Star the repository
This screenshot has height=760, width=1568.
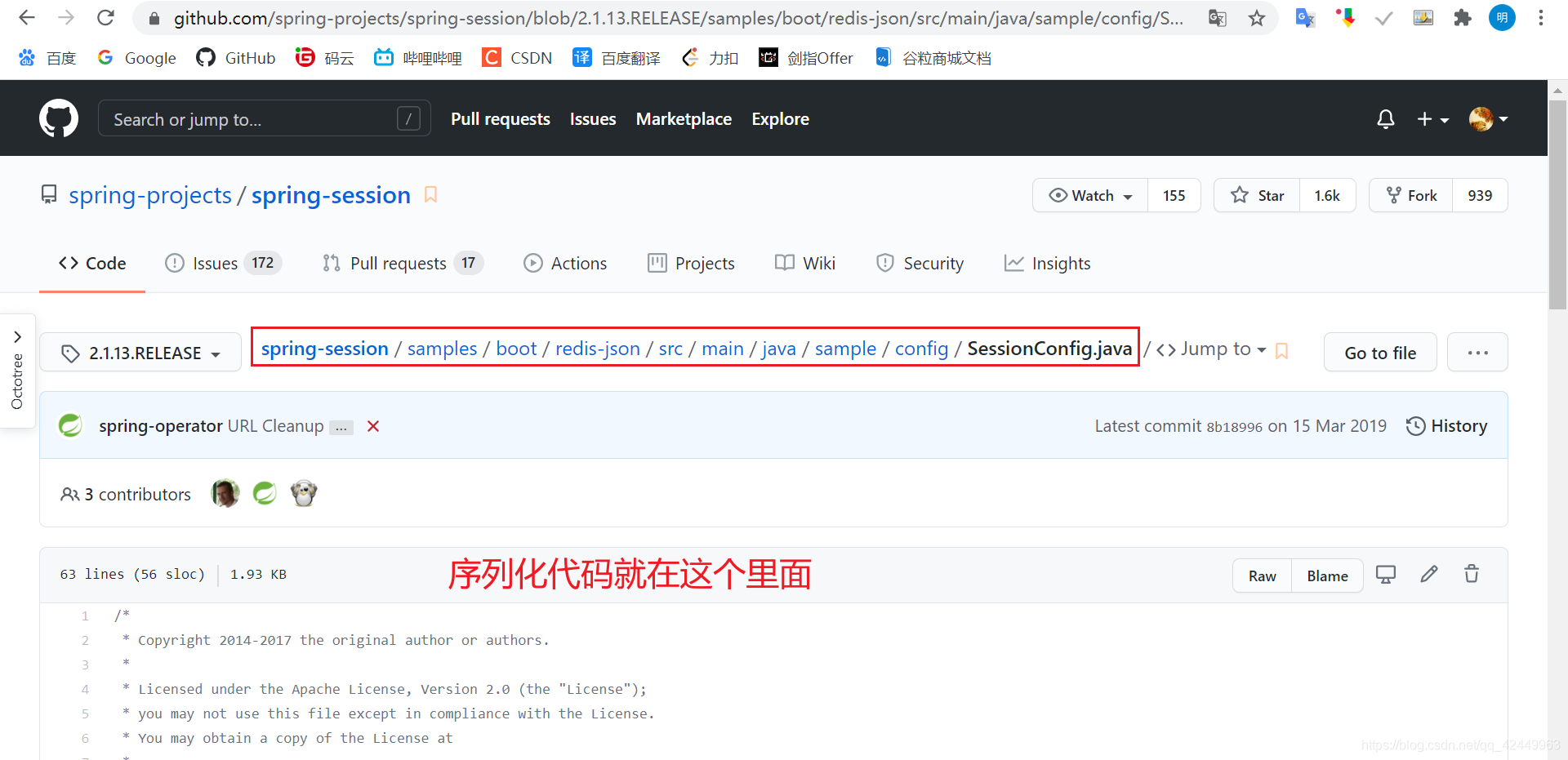[x=1257, y=195]
